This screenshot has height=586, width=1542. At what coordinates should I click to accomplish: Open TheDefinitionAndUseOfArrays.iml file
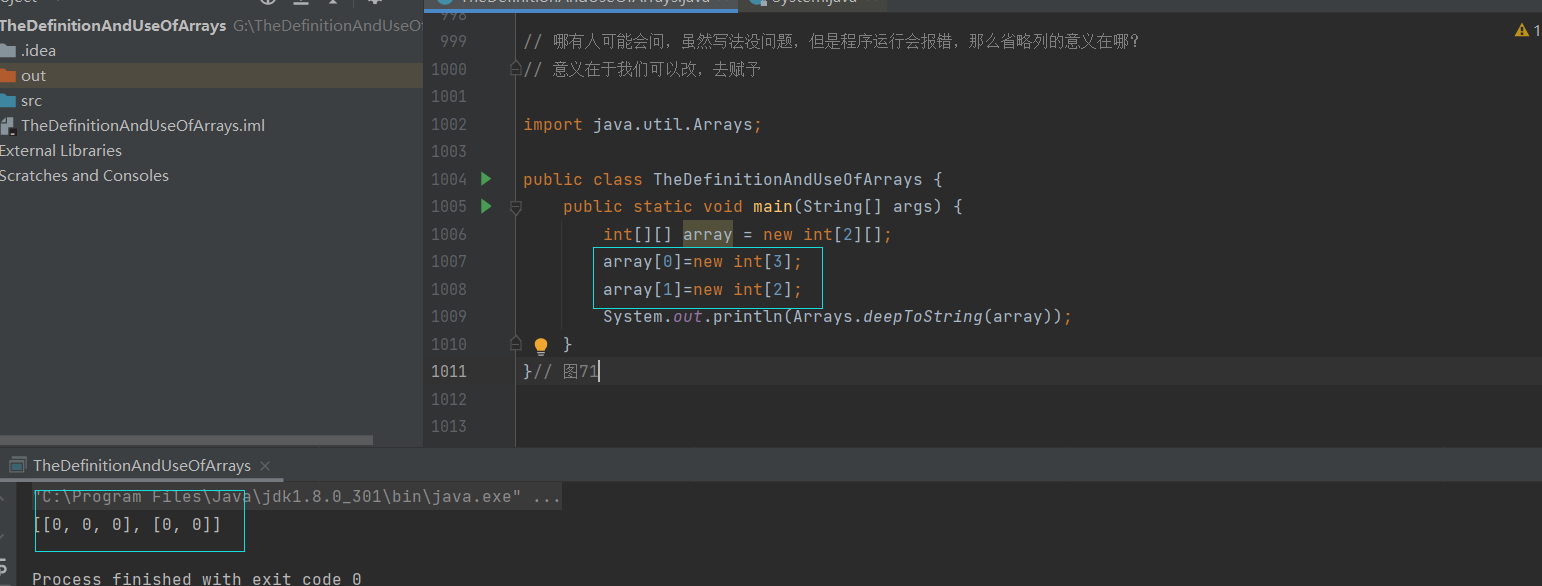point(143,126)
